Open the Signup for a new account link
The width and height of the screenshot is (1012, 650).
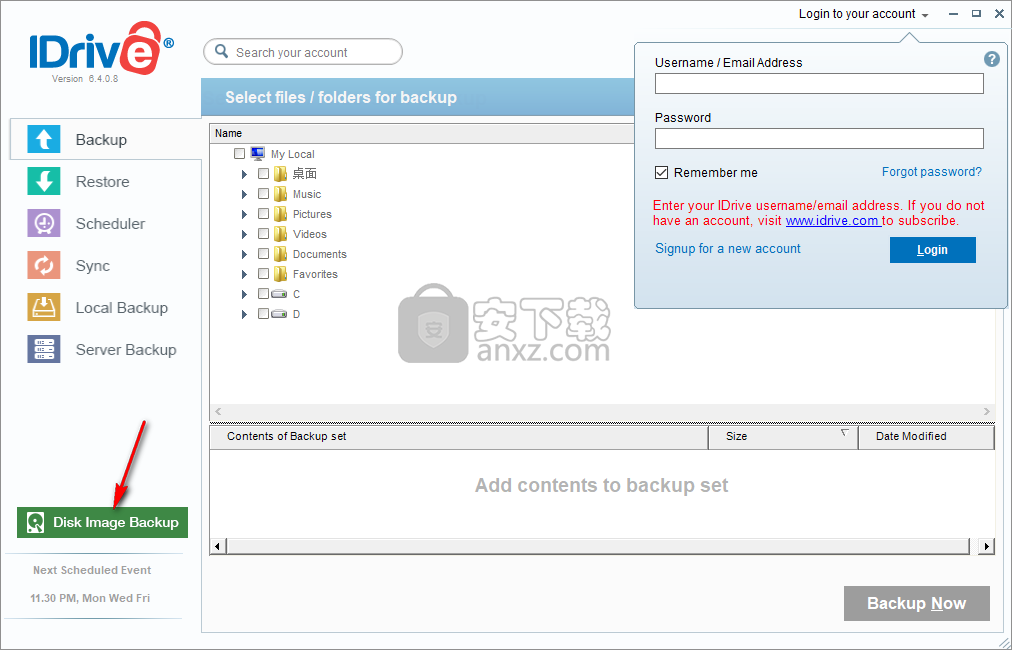(727, 249)
